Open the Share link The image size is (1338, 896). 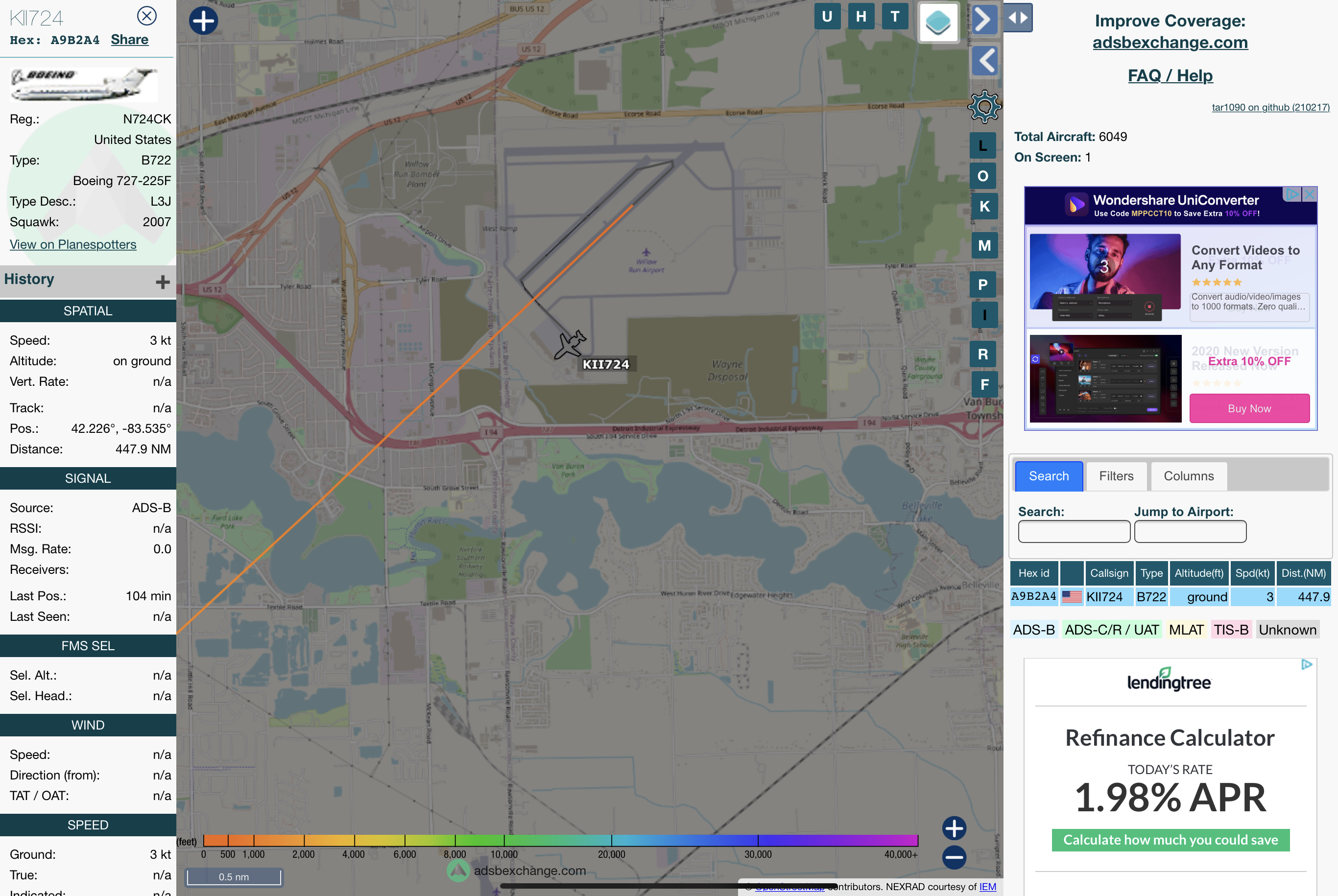(129, 40)
